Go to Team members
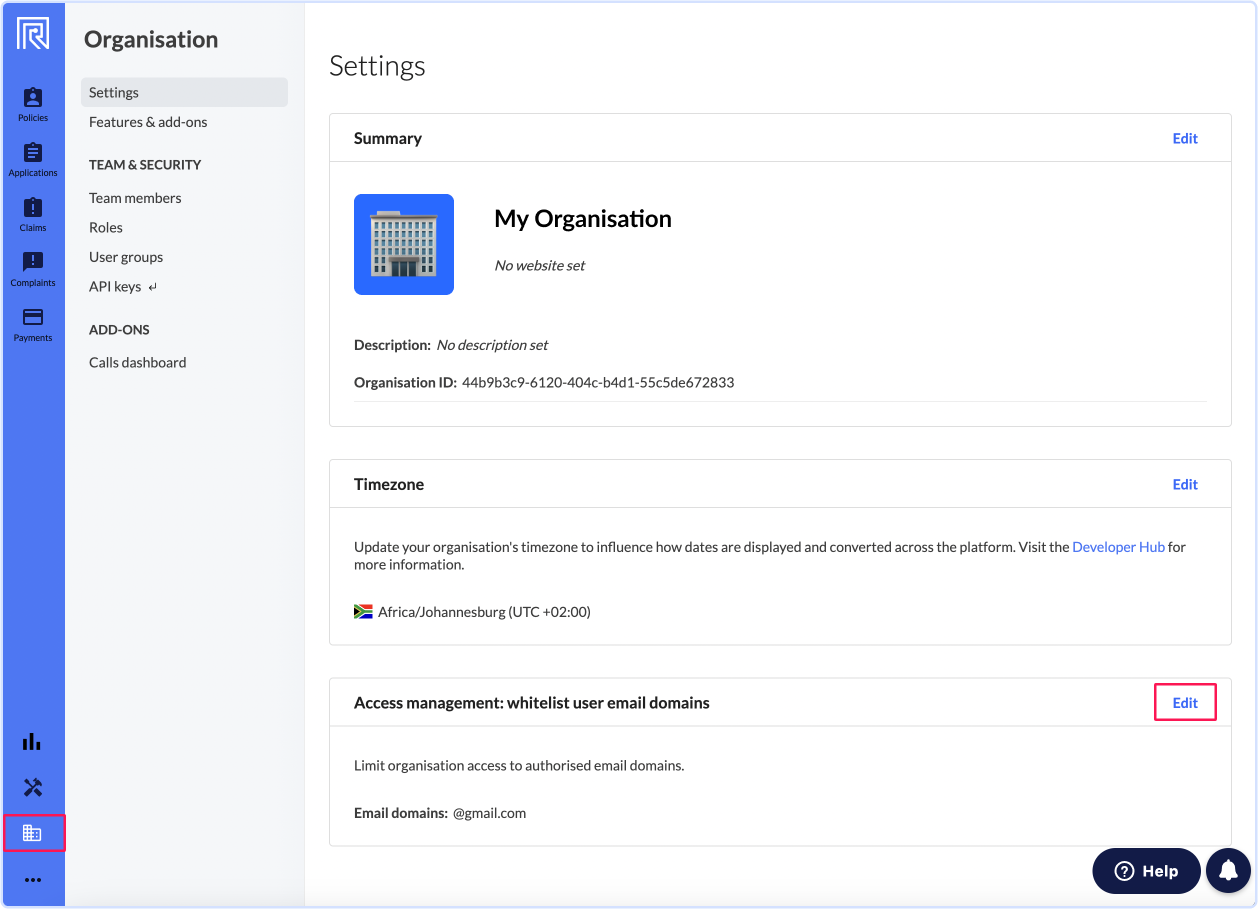Screen dimensions: 1258x909 coord(135,198)
